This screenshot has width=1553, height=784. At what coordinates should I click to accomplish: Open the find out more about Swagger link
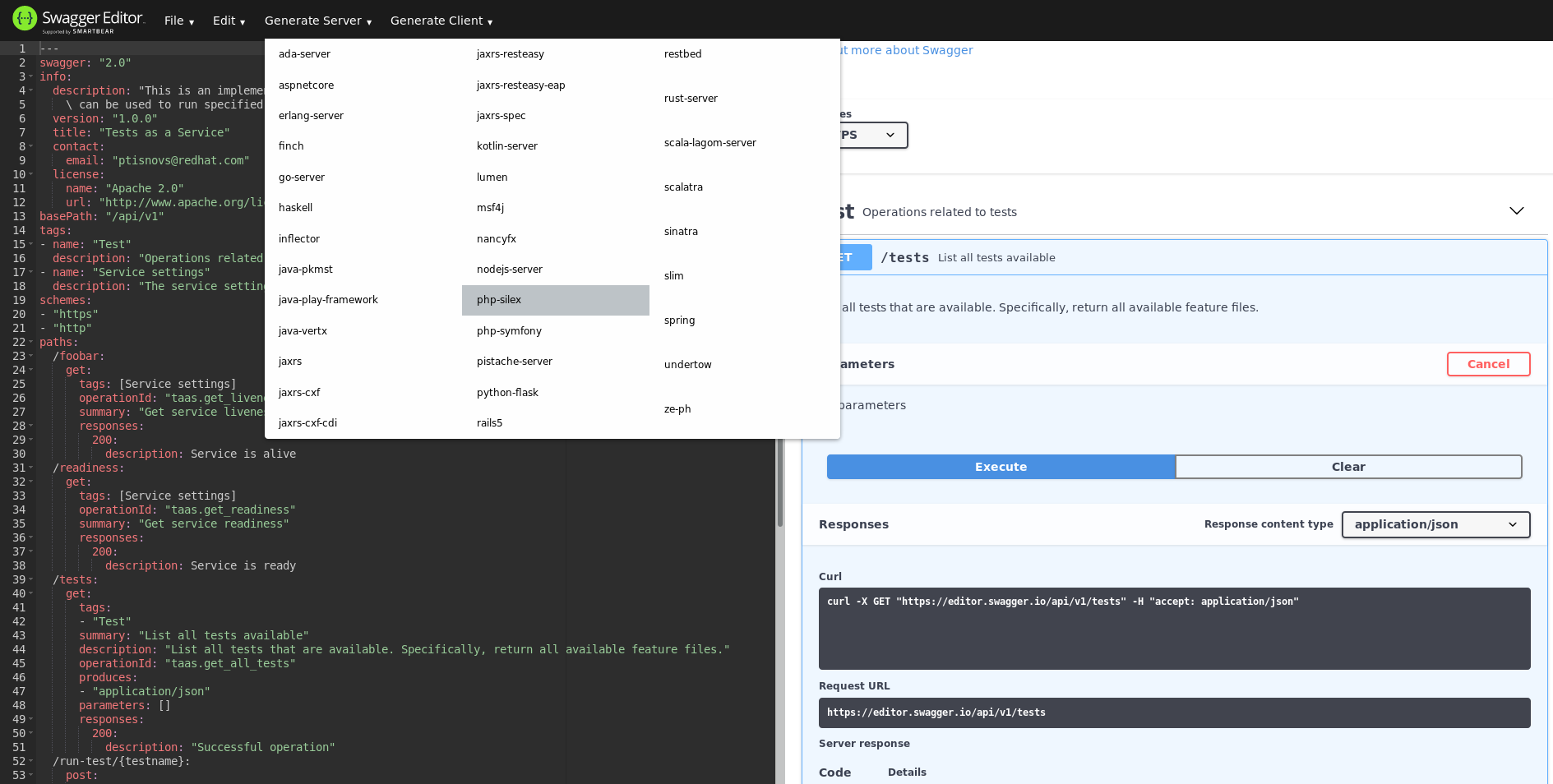(907, 50)
